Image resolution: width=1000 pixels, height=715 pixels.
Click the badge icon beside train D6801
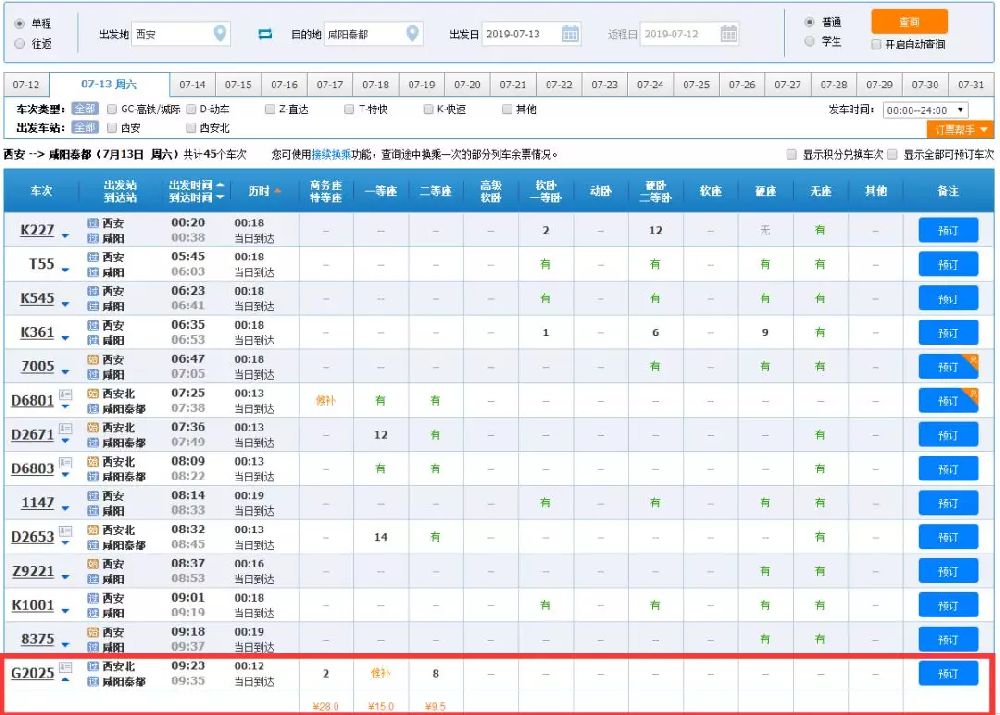(66, 395)
